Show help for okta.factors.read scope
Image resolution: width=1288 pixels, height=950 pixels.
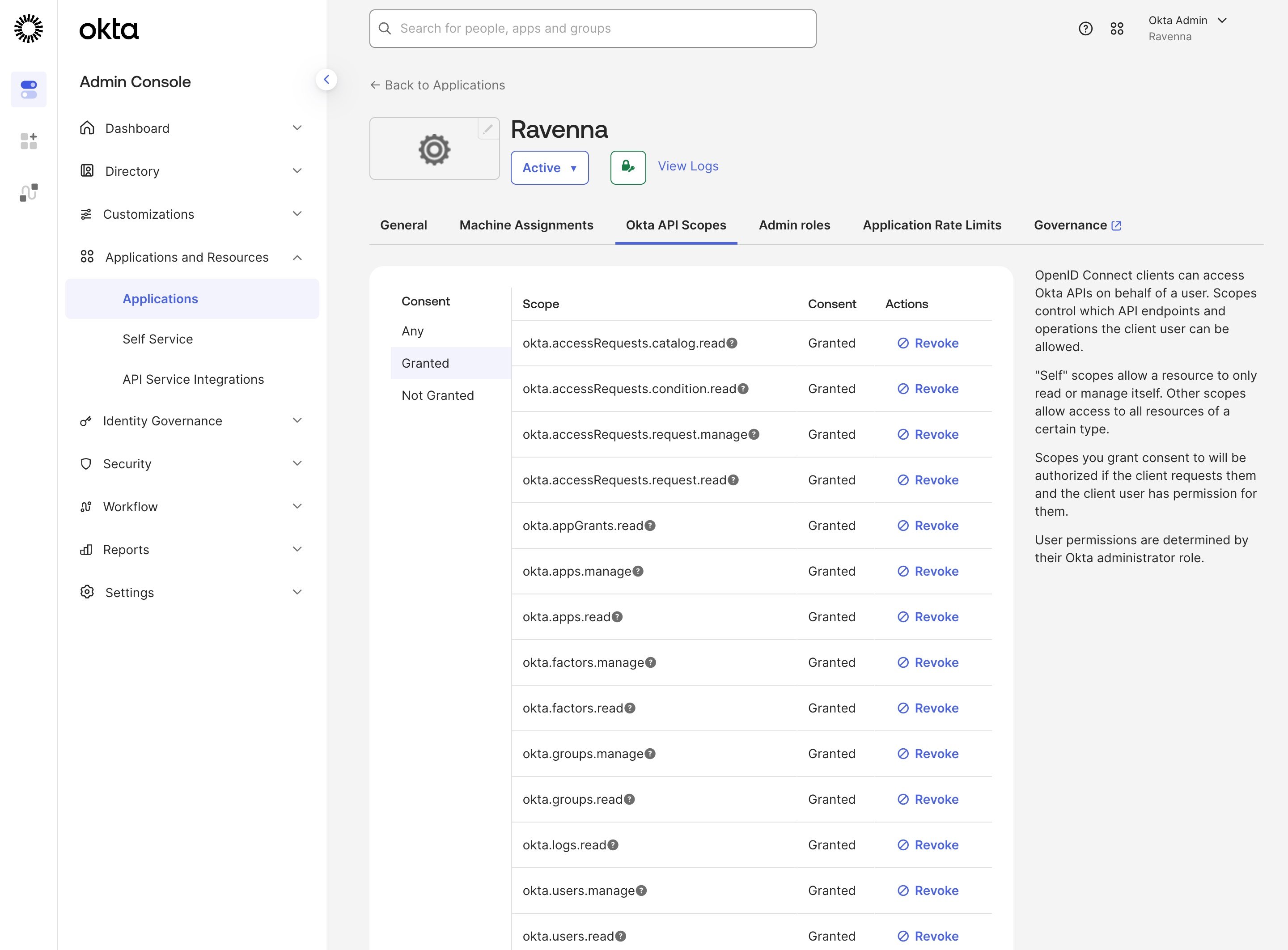point(630,708)
